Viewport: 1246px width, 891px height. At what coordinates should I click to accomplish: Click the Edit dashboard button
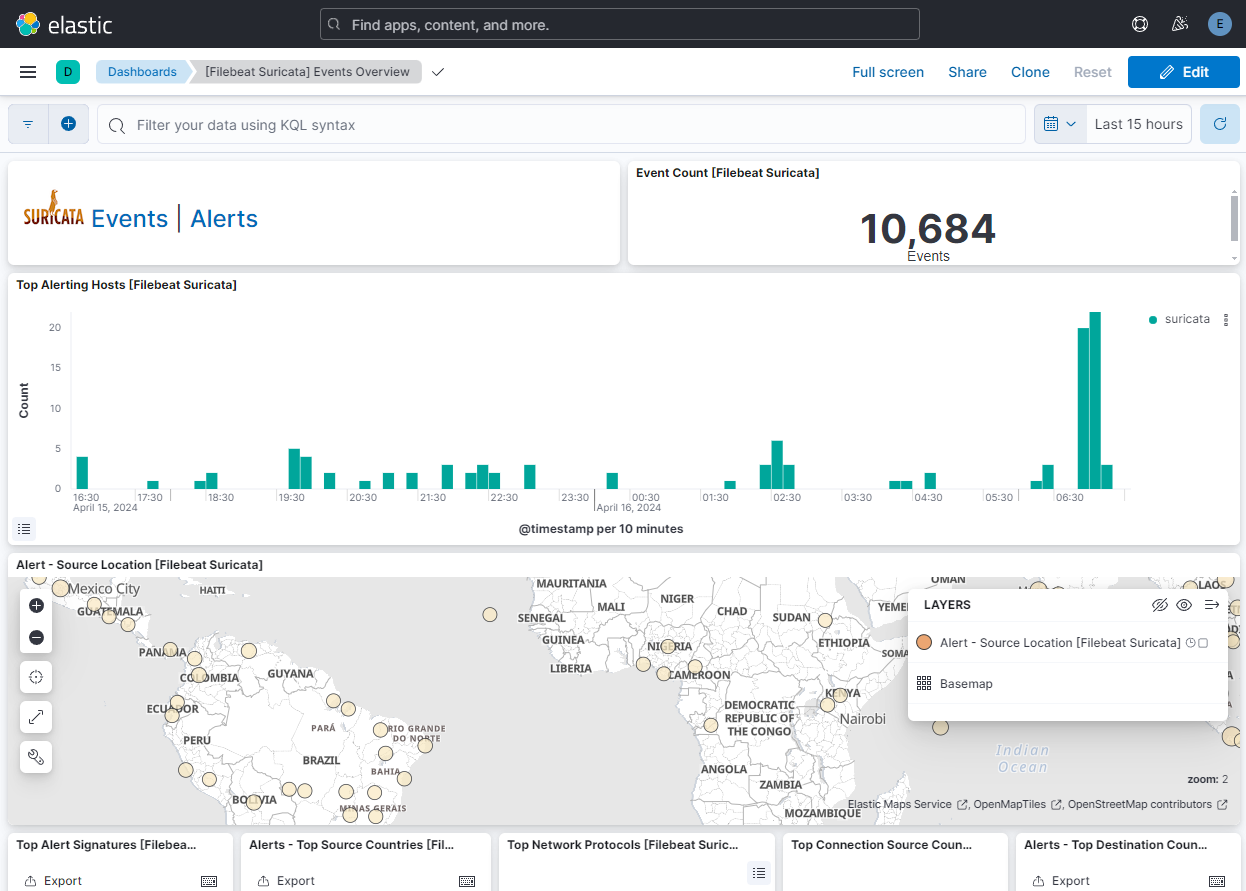[x=1184, y=72]
